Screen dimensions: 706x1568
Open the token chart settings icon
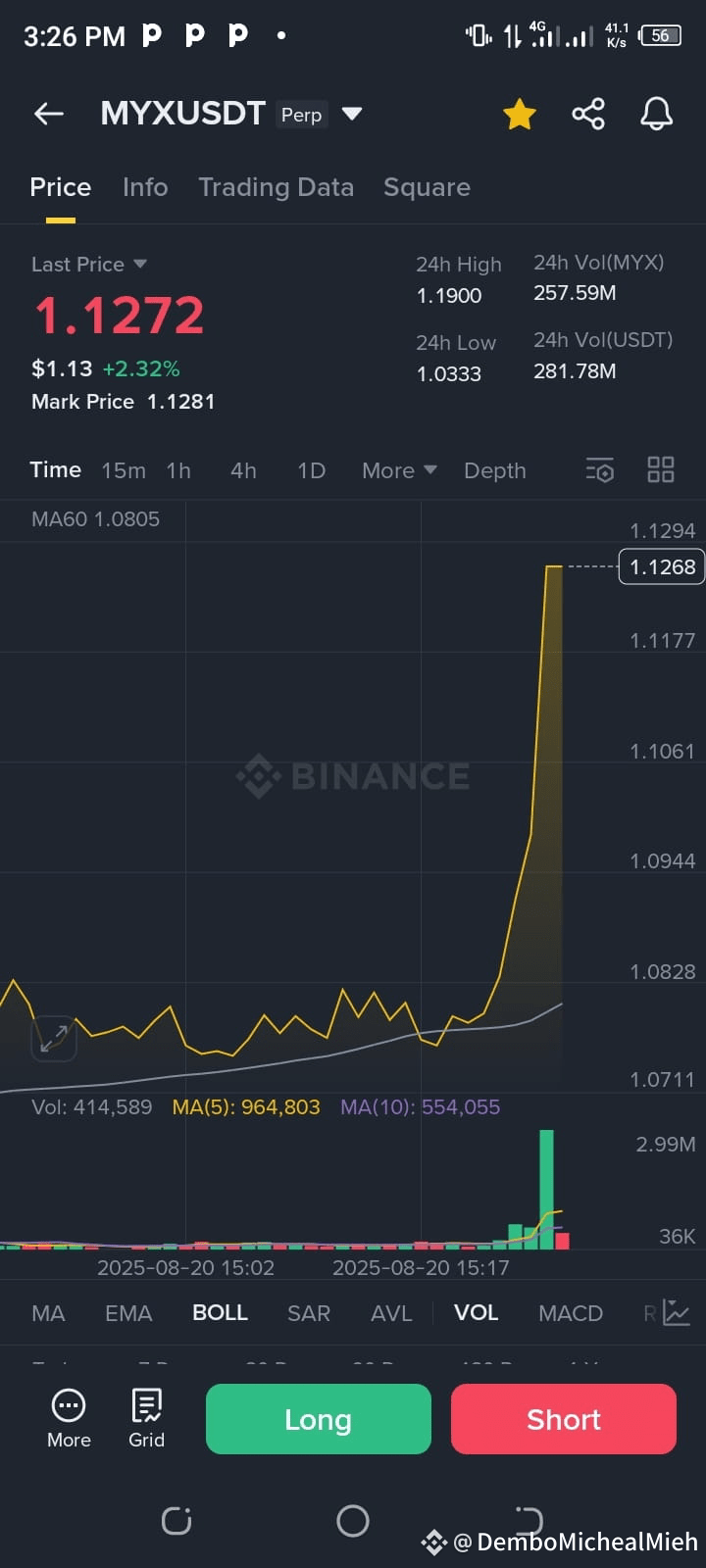[x=599, y=470]
